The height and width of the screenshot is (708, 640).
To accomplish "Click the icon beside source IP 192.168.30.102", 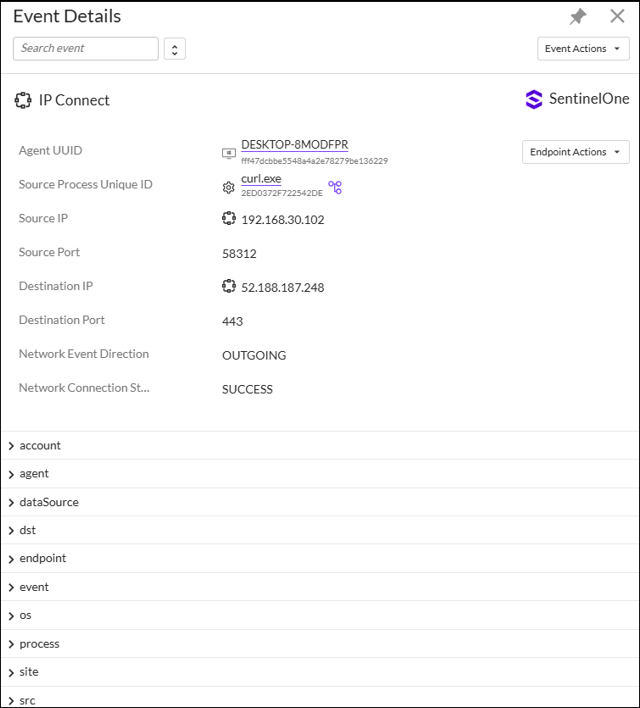I will tap(229, 219).
